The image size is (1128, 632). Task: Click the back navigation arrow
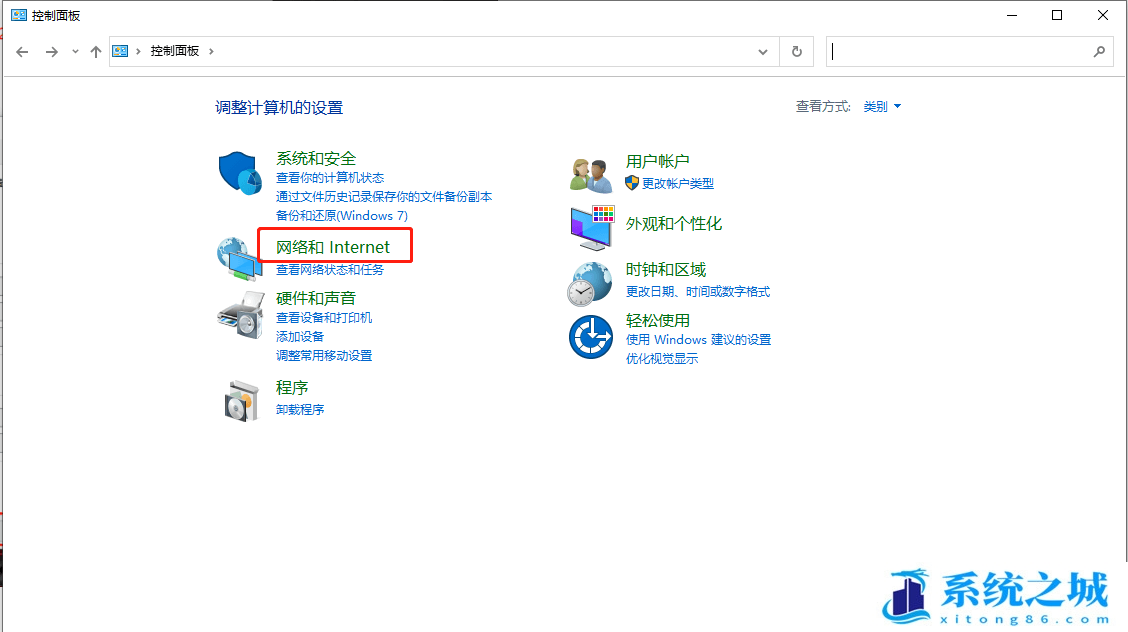22,51
